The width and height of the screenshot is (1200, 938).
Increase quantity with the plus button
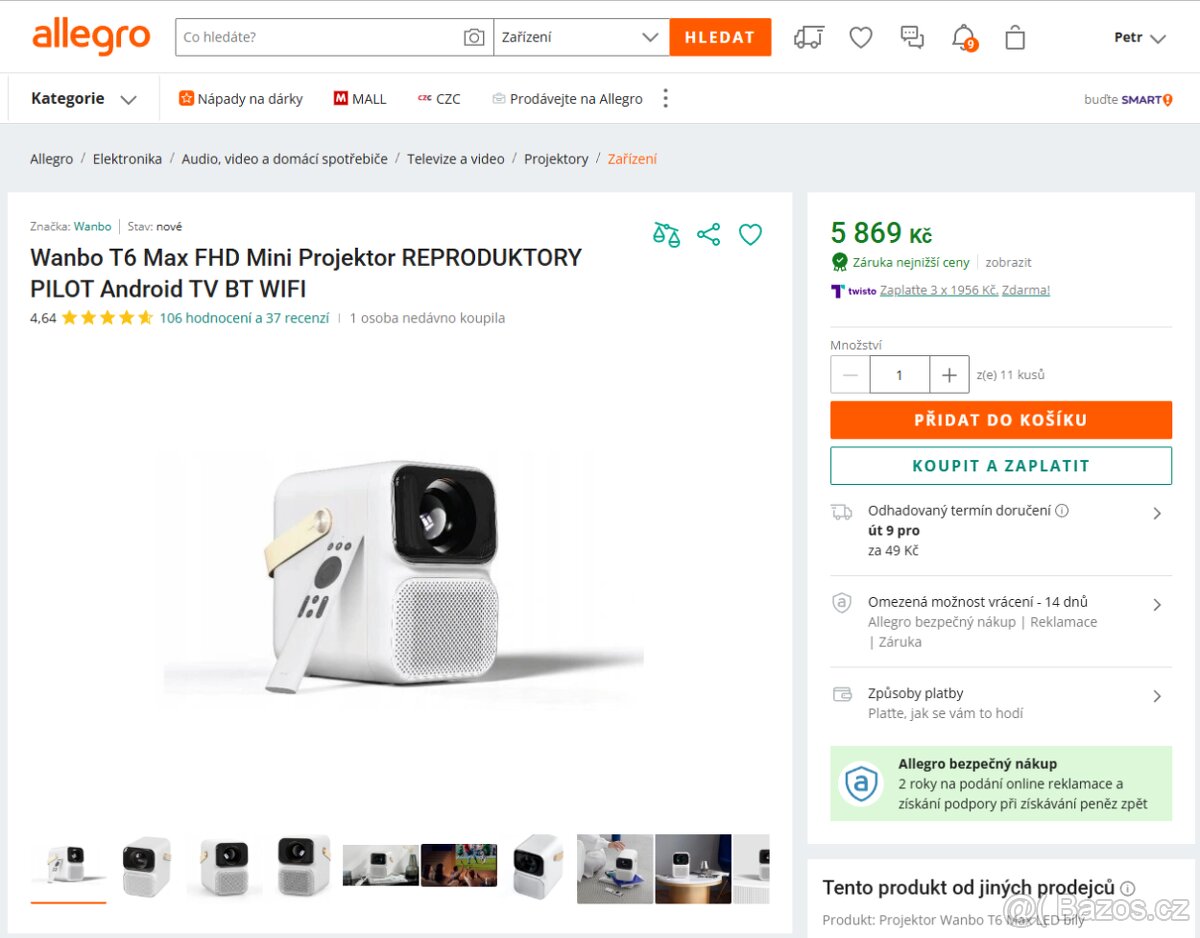[949, 375]
